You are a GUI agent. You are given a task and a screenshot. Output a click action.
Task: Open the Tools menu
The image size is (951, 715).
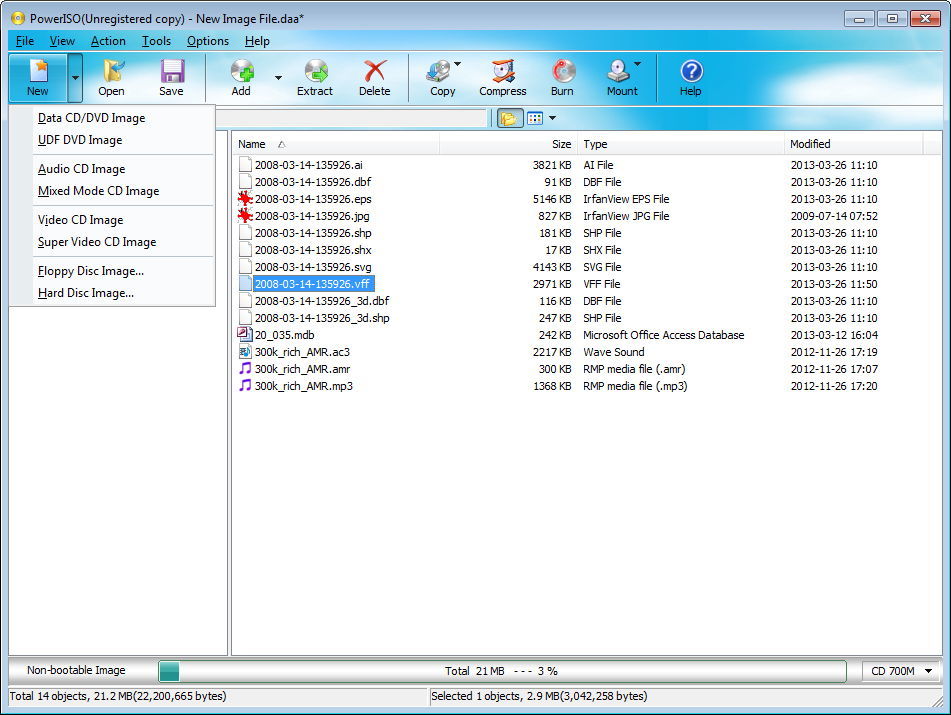pos(155,41)
